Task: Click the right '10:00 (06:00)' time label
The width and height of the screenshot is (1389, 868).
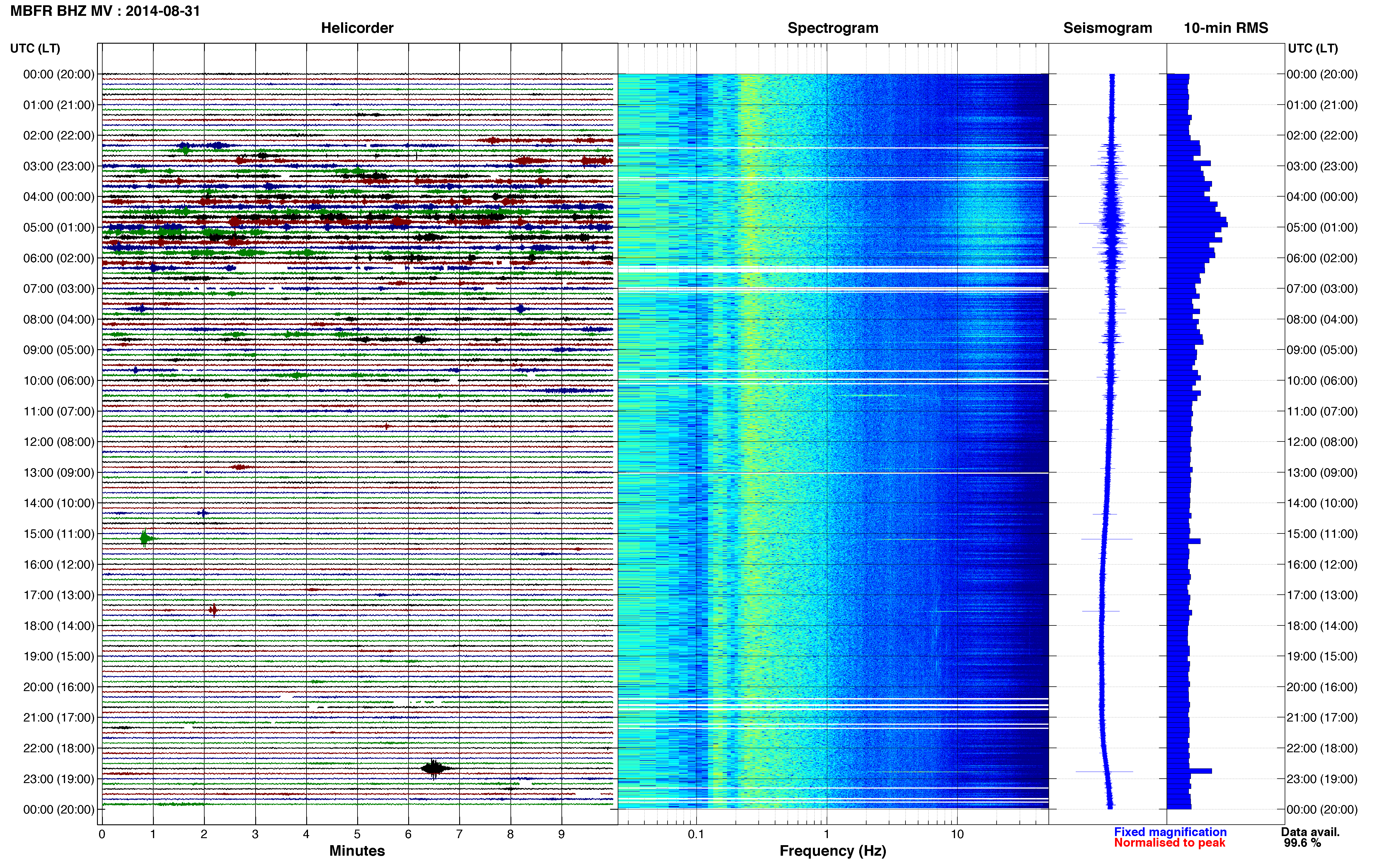Action: coord(1322,381)
